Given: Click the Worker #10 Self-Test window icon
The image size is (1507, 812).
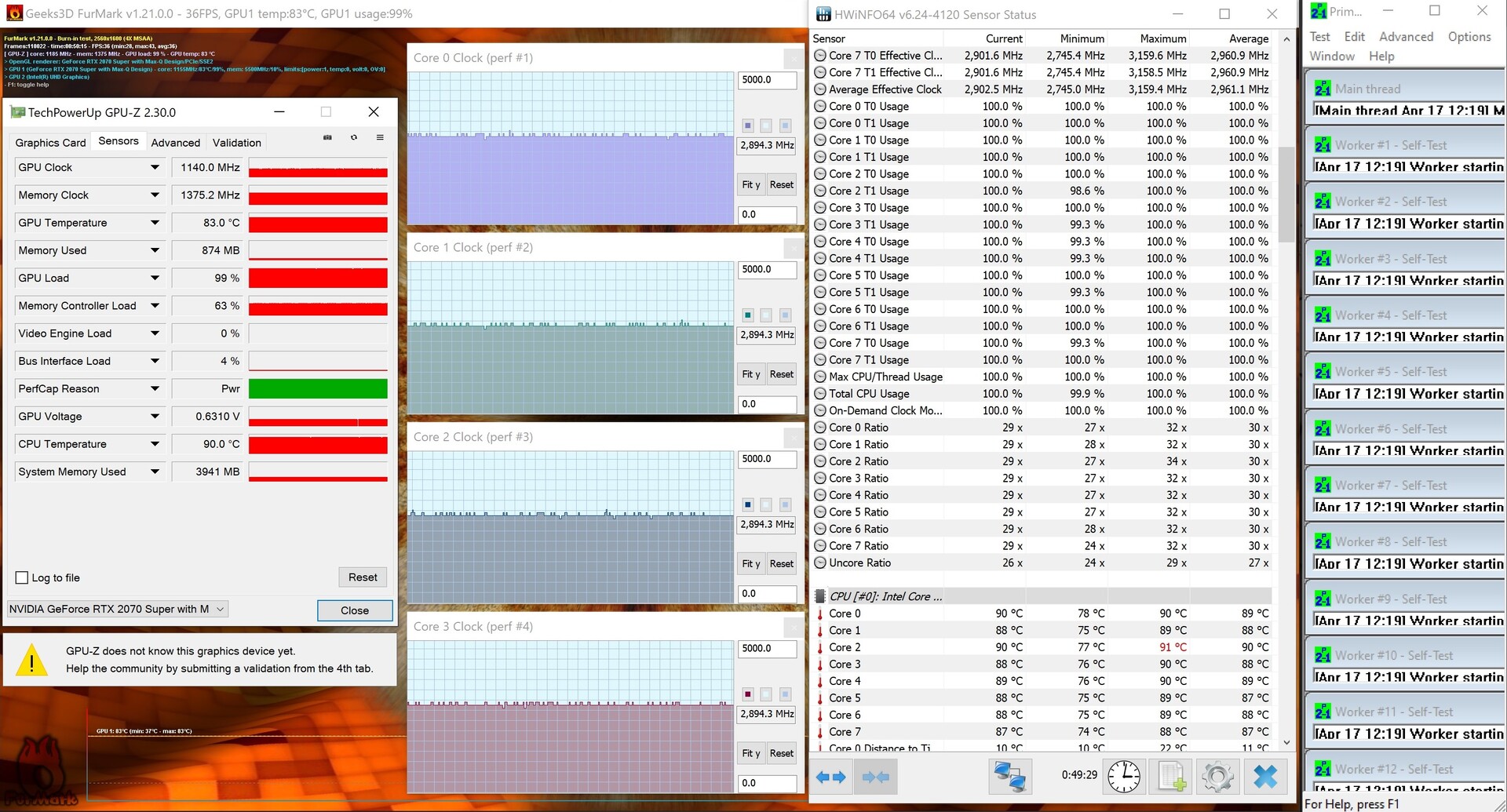Looking at the screenshot, I should coord(1323,655).
